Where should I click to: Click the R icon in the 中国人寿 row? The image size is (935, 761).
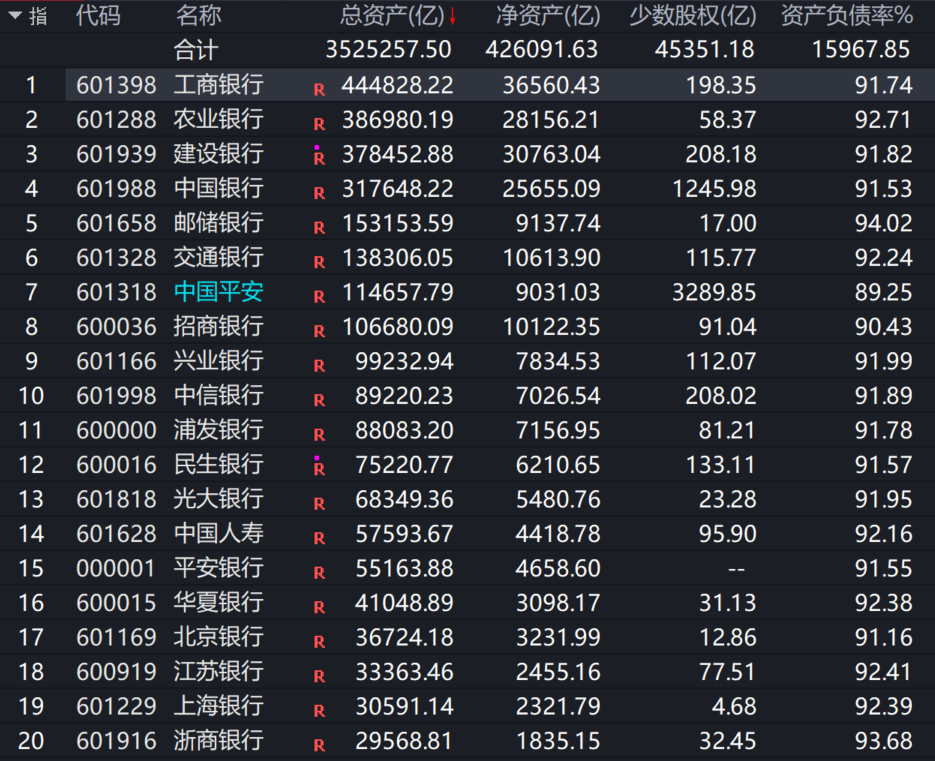320,539
